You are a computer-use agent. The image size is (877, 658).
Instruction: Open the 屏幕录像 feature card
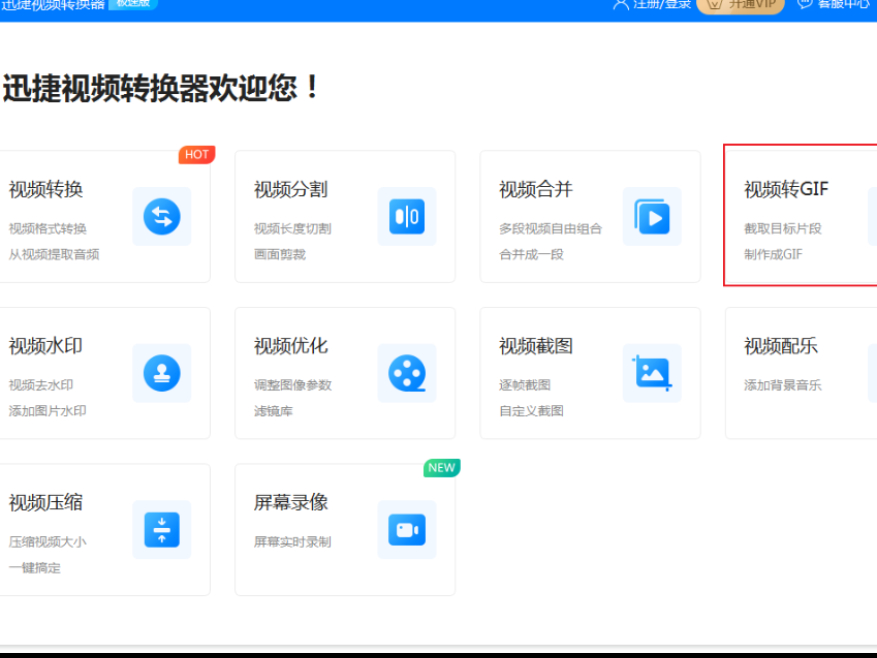(345, 530)
